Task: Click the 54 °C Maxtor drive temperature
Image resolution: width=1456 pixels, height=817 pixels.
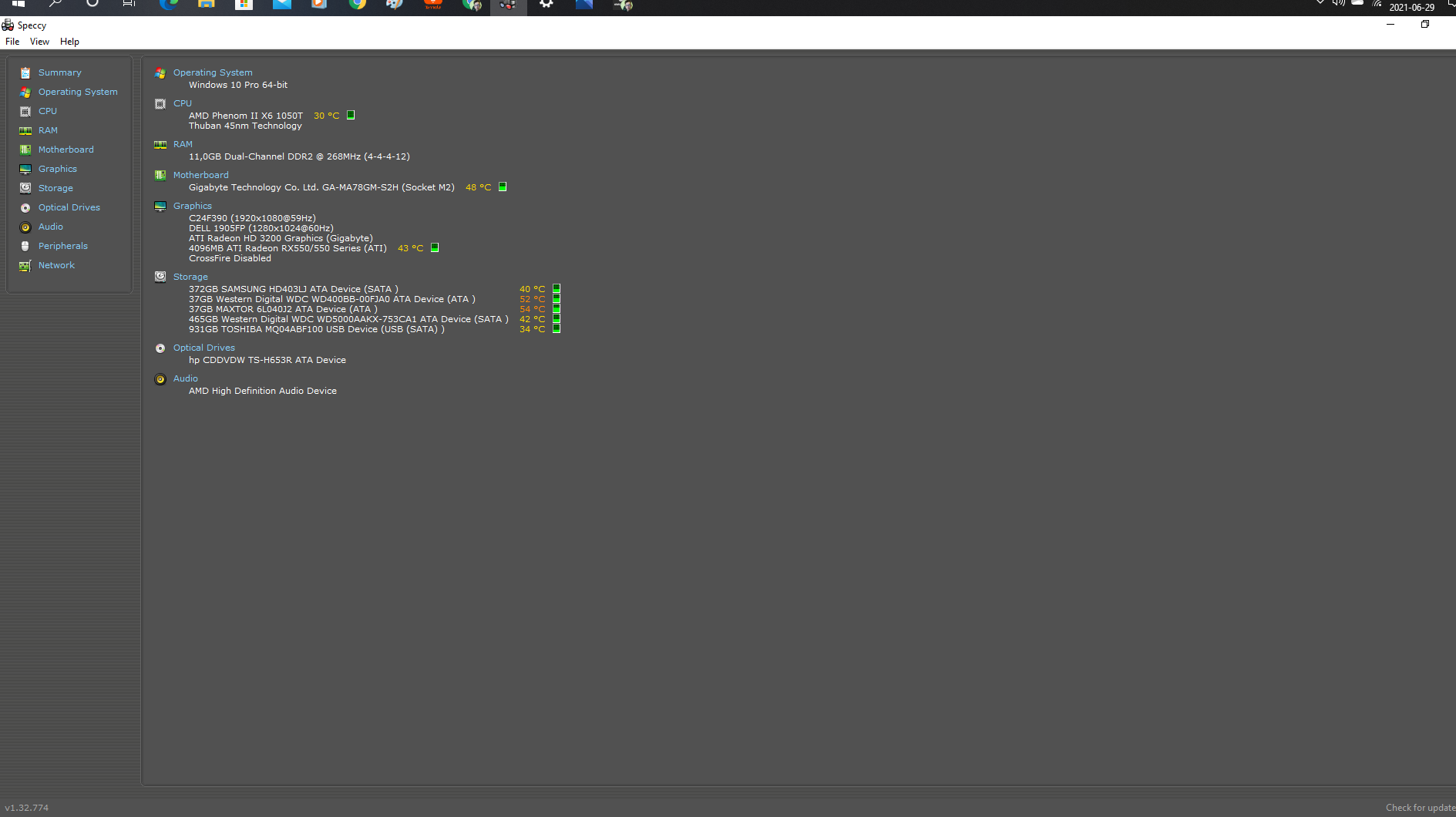Action: pos(532,309)
